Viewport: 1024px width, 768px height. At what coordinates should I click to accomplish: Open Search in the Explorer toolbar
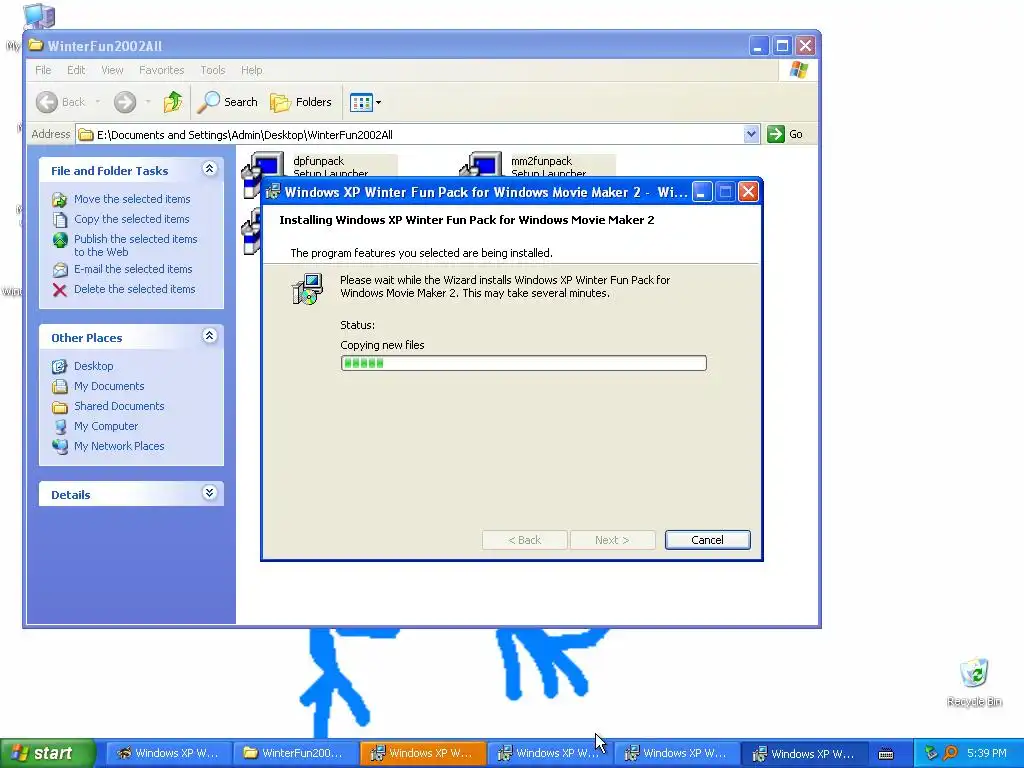(x=228, y=102)
